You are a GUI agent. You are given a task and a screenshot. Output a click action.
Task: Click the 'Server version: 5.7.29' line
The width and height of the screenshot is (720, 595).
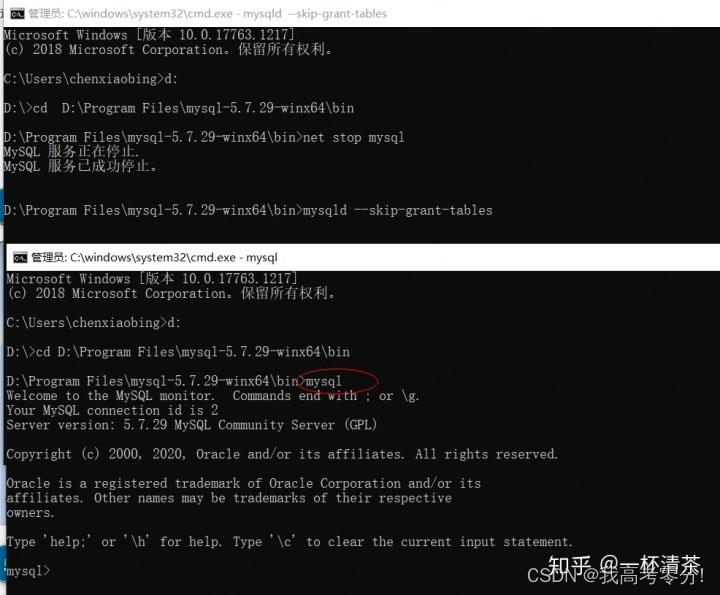click(x=191, y=425)
